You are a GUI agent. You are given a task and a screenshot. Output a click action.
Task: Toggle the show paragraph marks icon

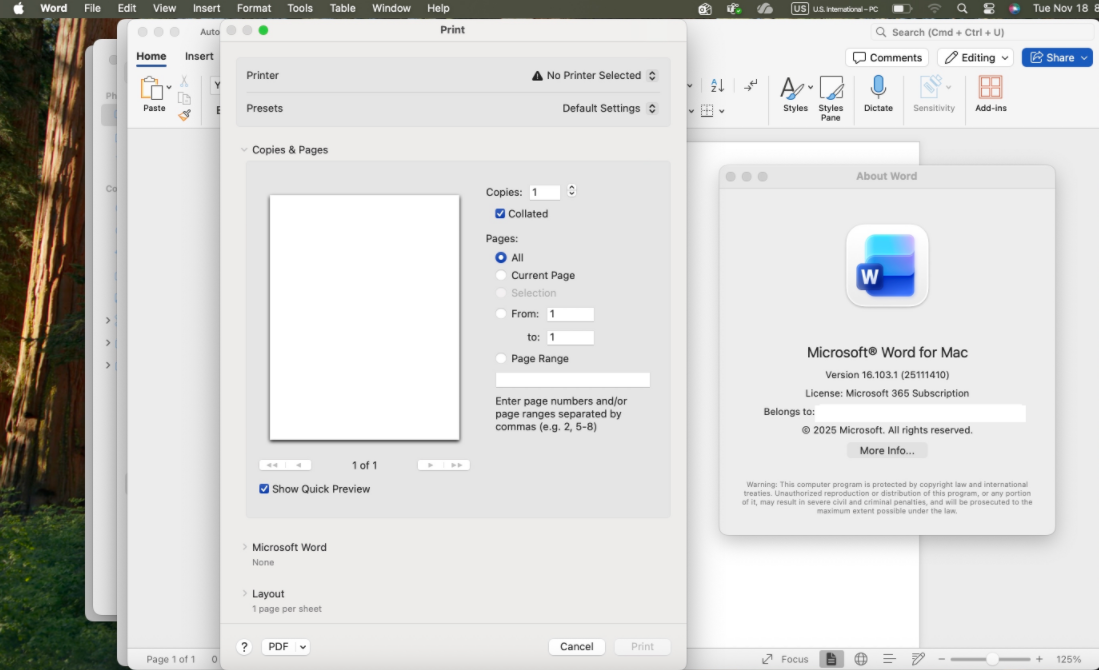tap(751, 86)
